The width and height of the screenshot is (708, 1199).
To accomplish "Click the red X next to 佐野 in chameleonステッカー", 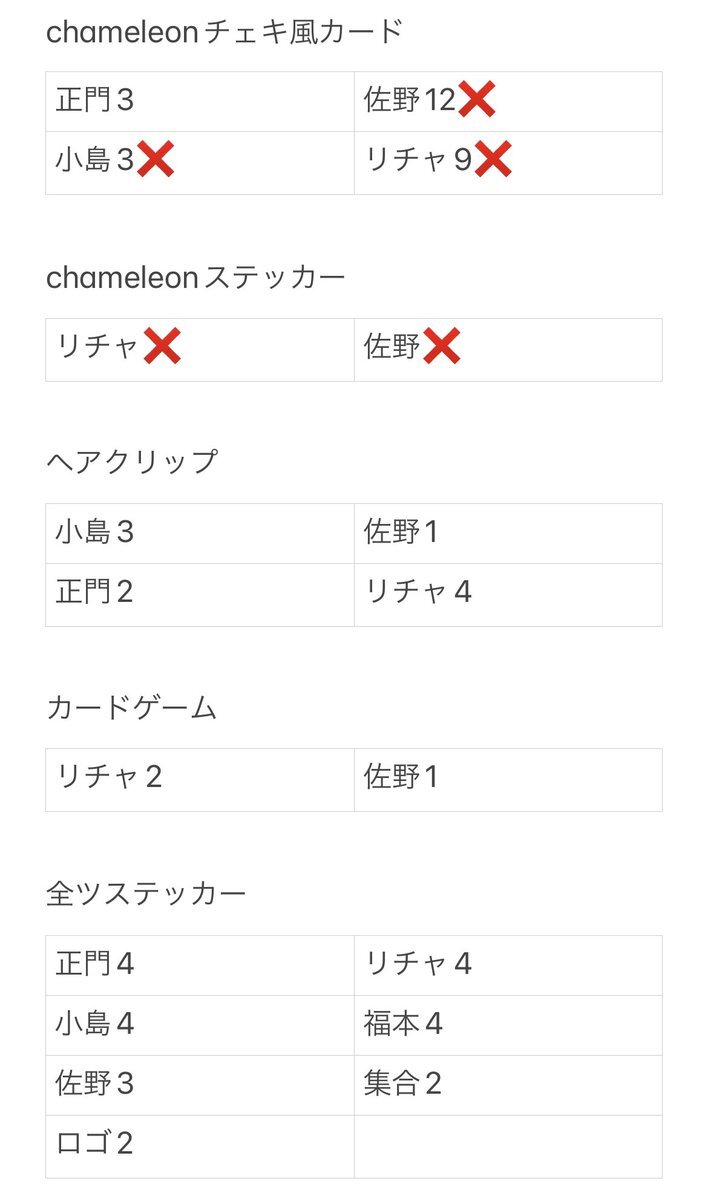I will [x=442, y=346].
